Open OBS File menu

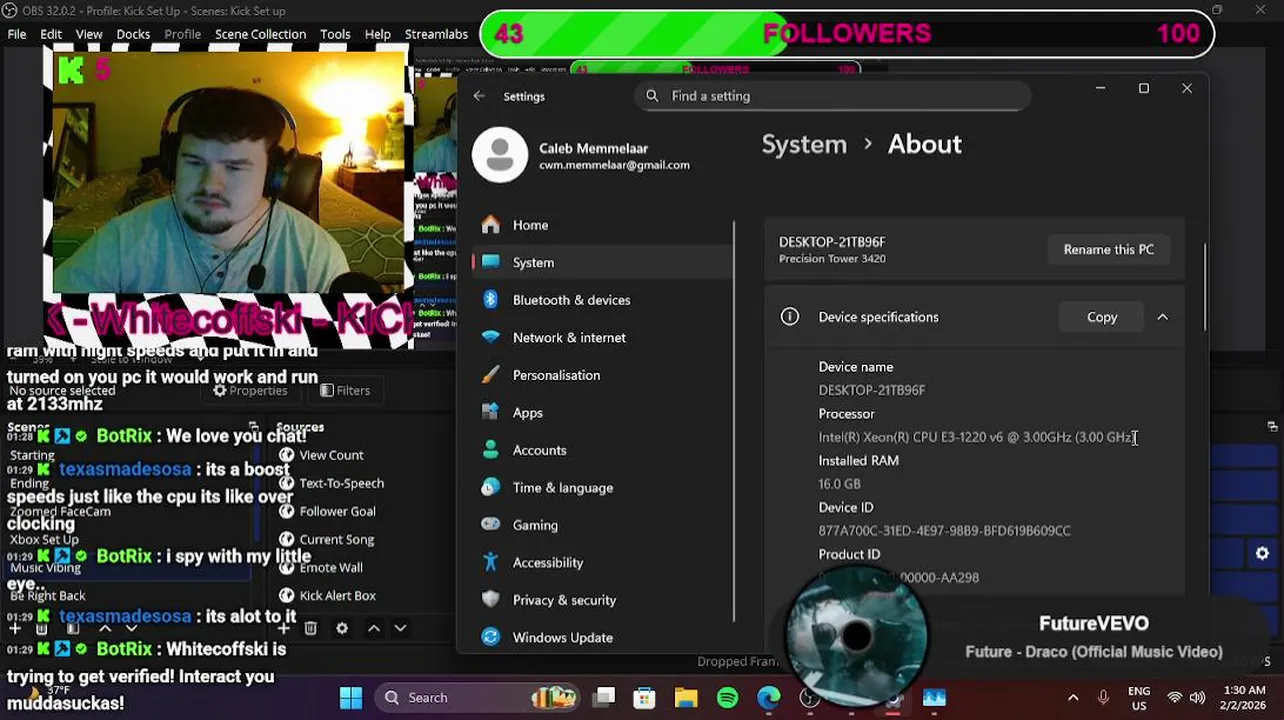point(17,34)
